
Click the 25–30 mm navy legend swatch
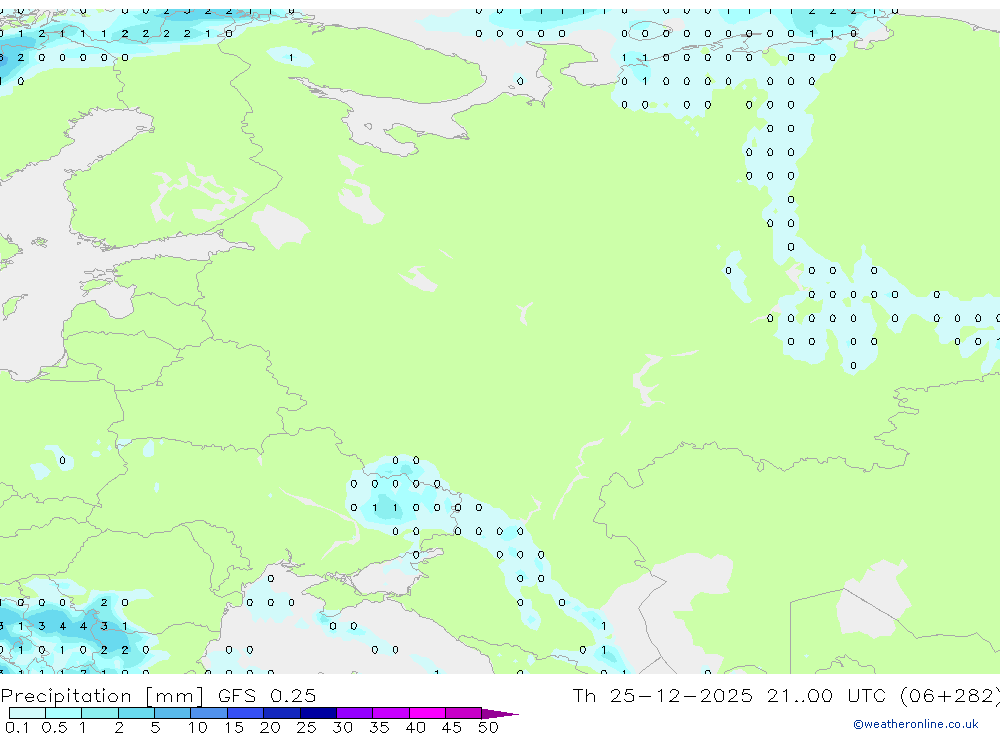point(318,713)
